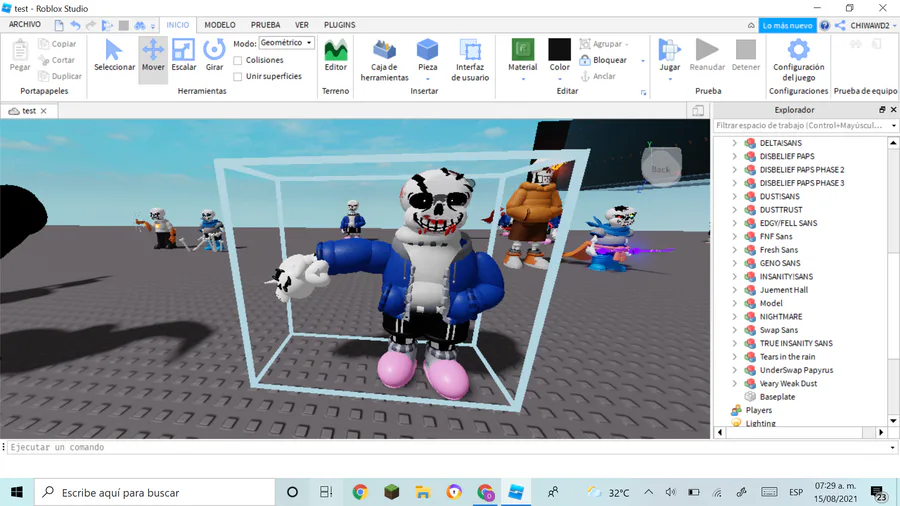The height and width of the screenshot is (506, 900).
Task: Click the undo arrow in quick toolbar
Action: pos(75,25)
